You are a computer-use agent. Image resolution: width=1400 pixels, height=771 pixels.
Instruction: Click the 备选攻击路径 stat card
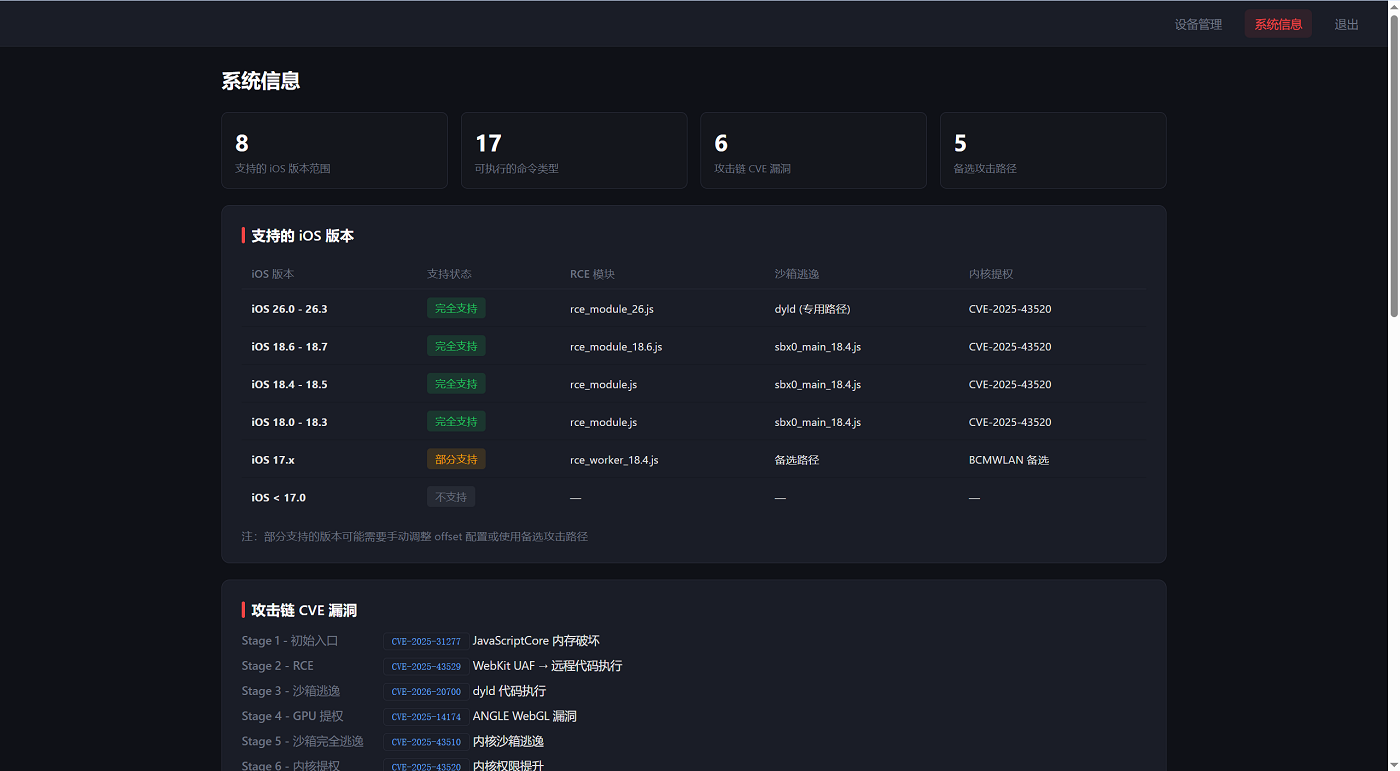click(1053, 150)
